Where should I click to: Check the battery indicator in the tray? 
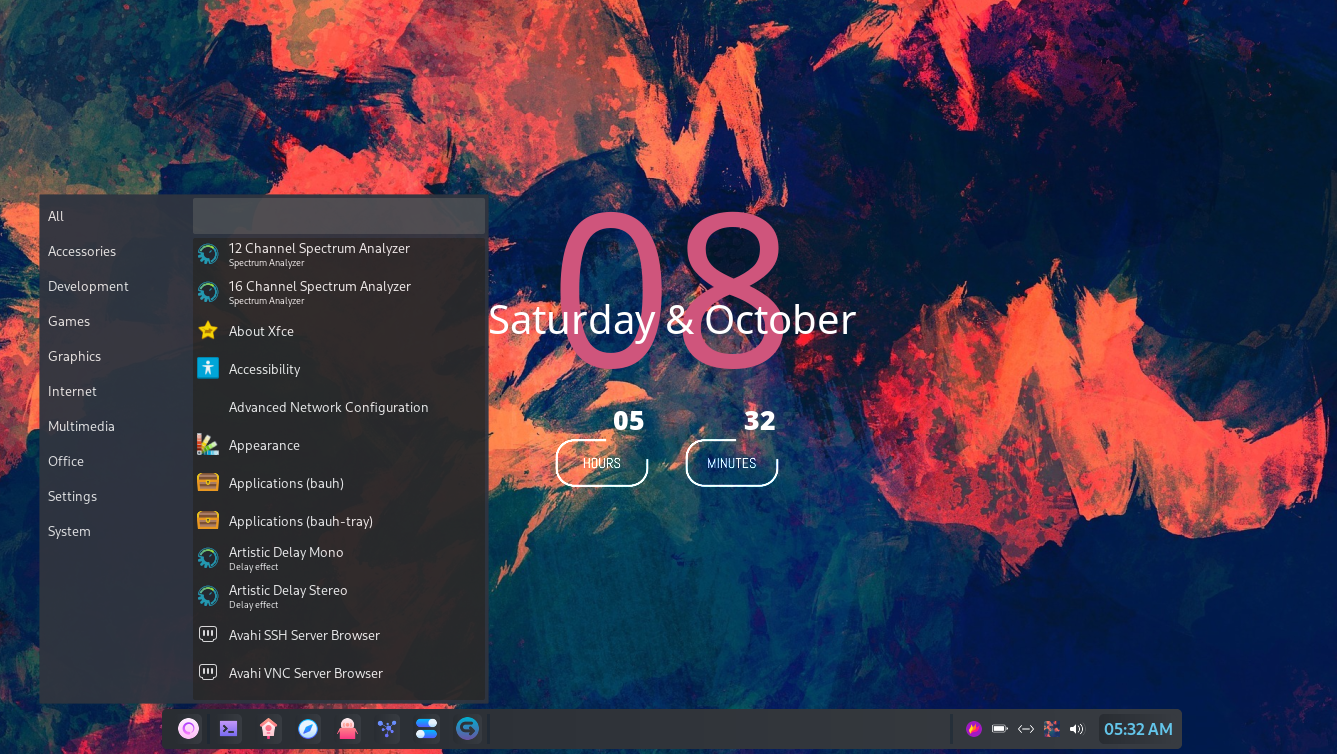pos(1000,729)
